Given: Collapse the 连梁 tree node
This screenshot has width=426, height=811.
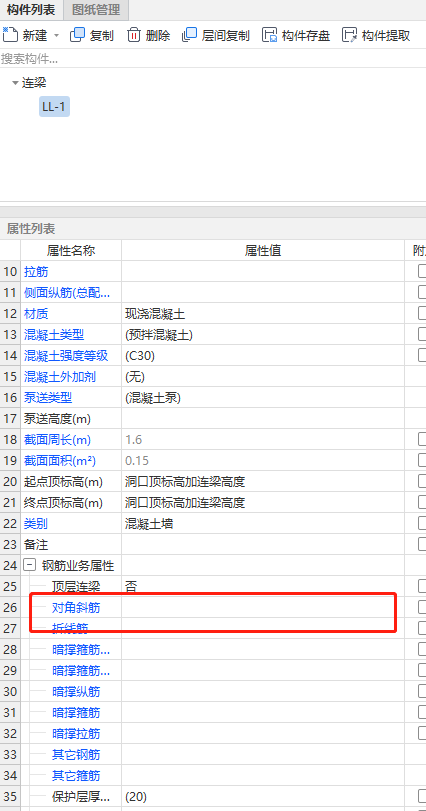Looking at the screenshot, I should click(x=15, y=83).
